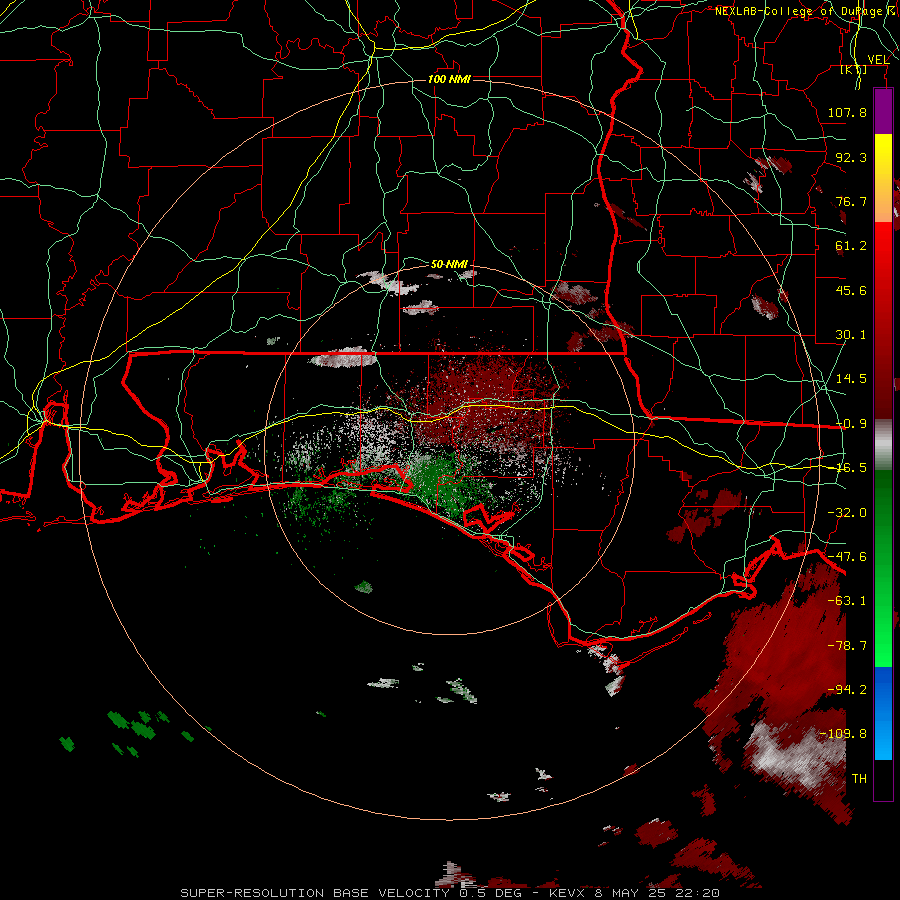Screen dimensions: 900x900
Task: Click the Super-Resolution Base Velocity caption text
Action: 449,893
